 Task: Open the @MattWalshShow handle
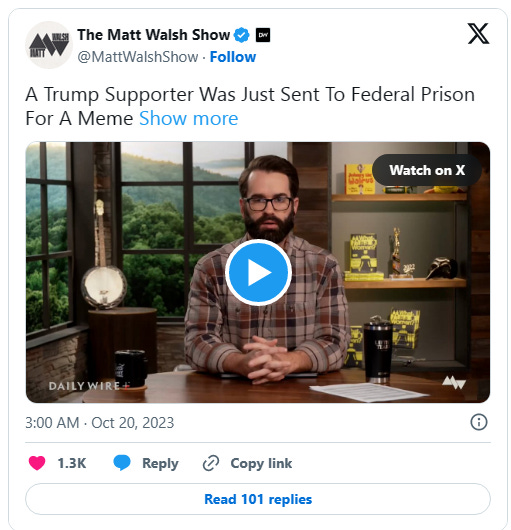pos(138,57)
